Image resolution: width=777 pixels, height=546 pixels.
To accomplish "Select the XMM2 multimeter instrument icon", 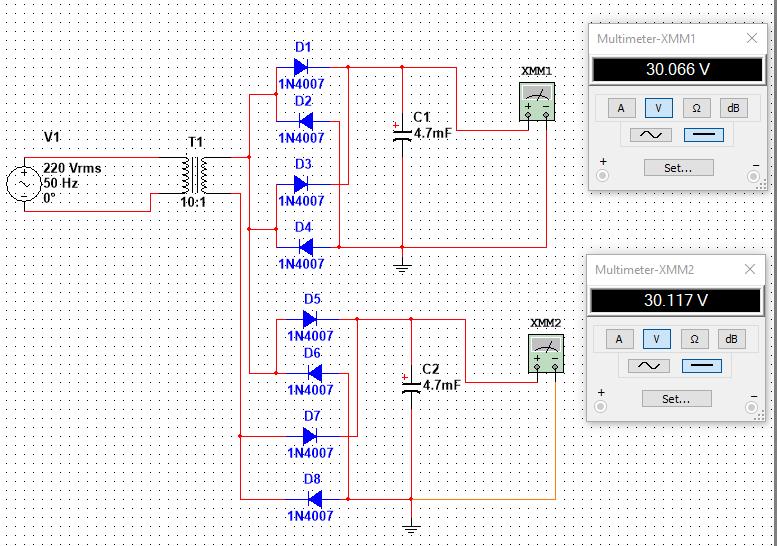I will (x=546, y=353).
